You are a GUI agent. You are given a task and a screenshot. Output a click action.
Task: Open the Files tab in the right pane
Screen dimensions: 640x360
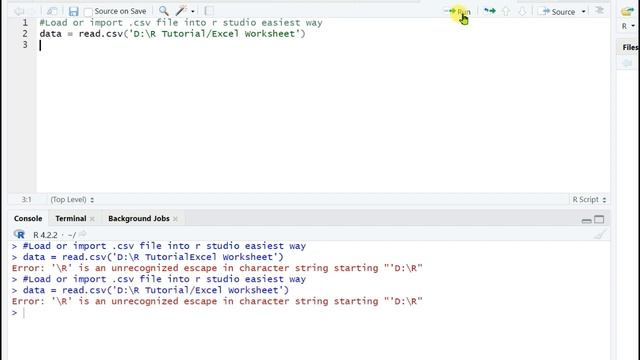[x=629, y=47]
